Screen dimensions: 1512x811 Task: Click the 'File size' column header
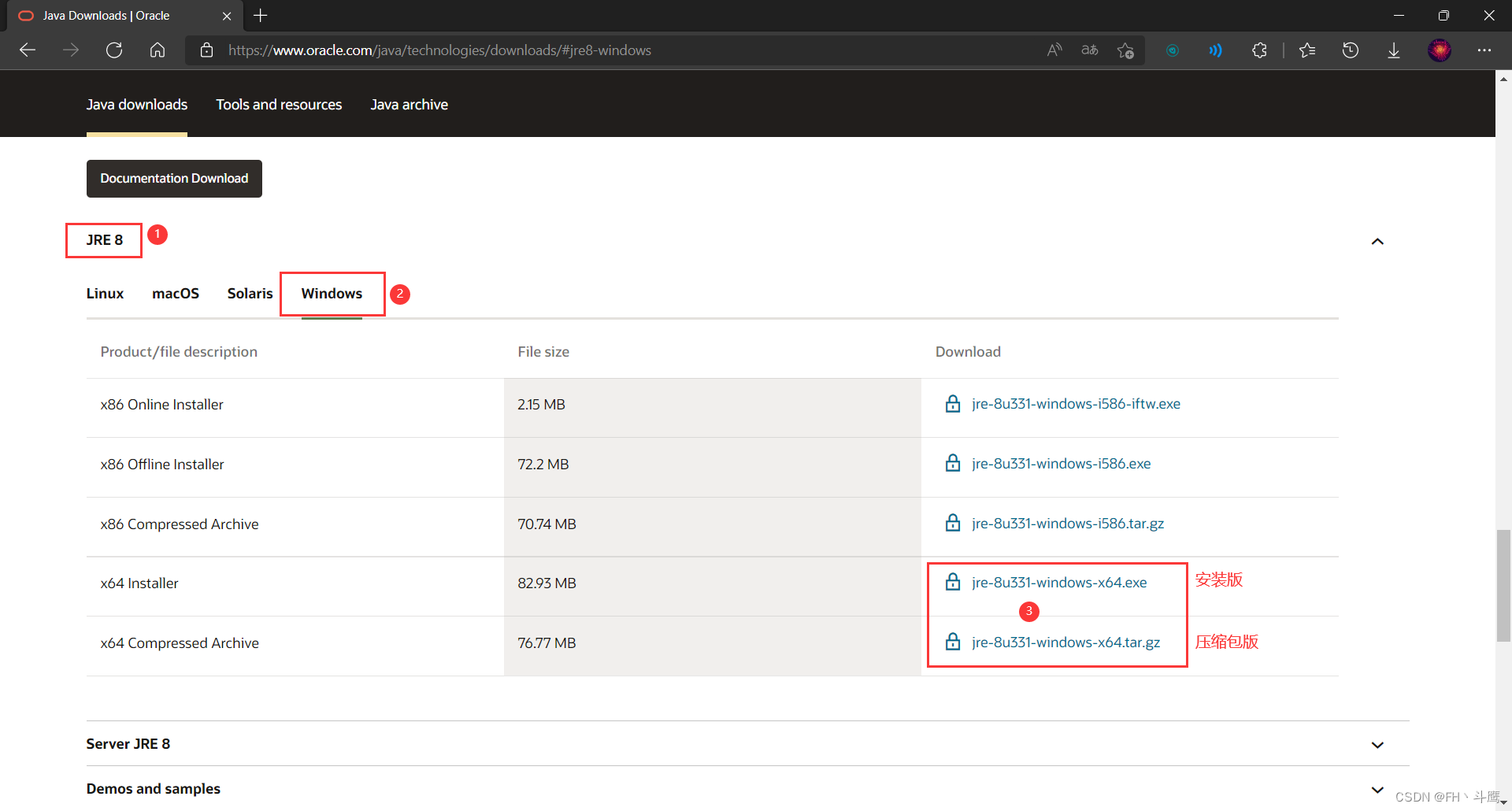tap(543, 352)
